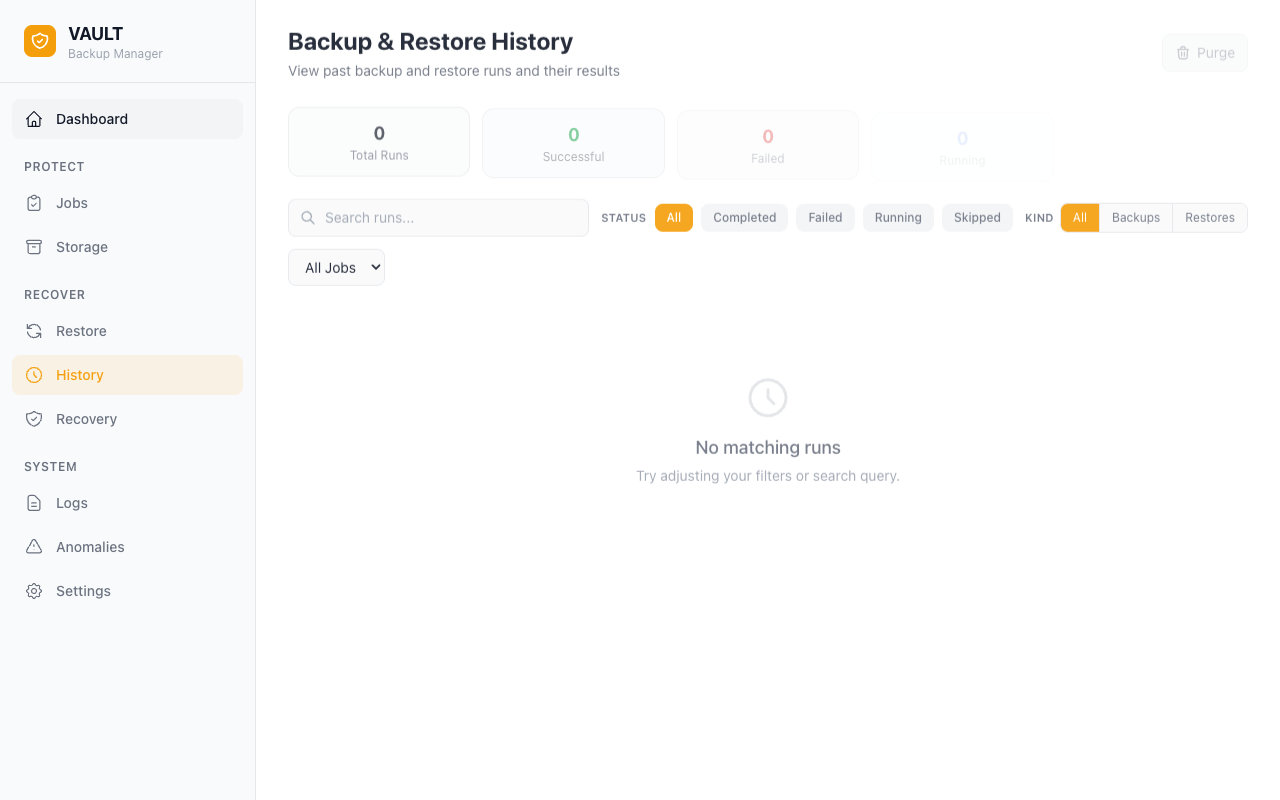Show only Backups kind
The image size is (1280, 800).
click(1136, 218)
